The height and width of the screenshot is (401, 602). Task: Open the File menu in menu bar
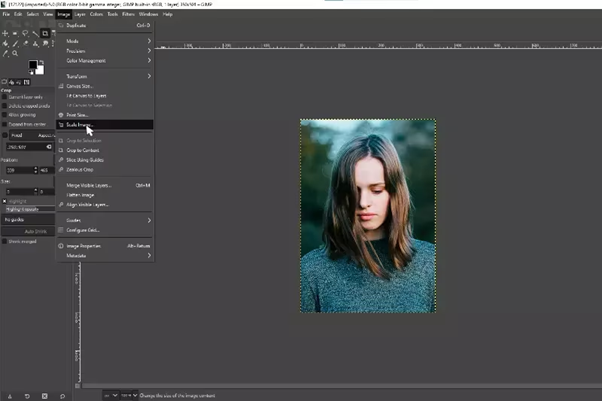coord(6,14)
